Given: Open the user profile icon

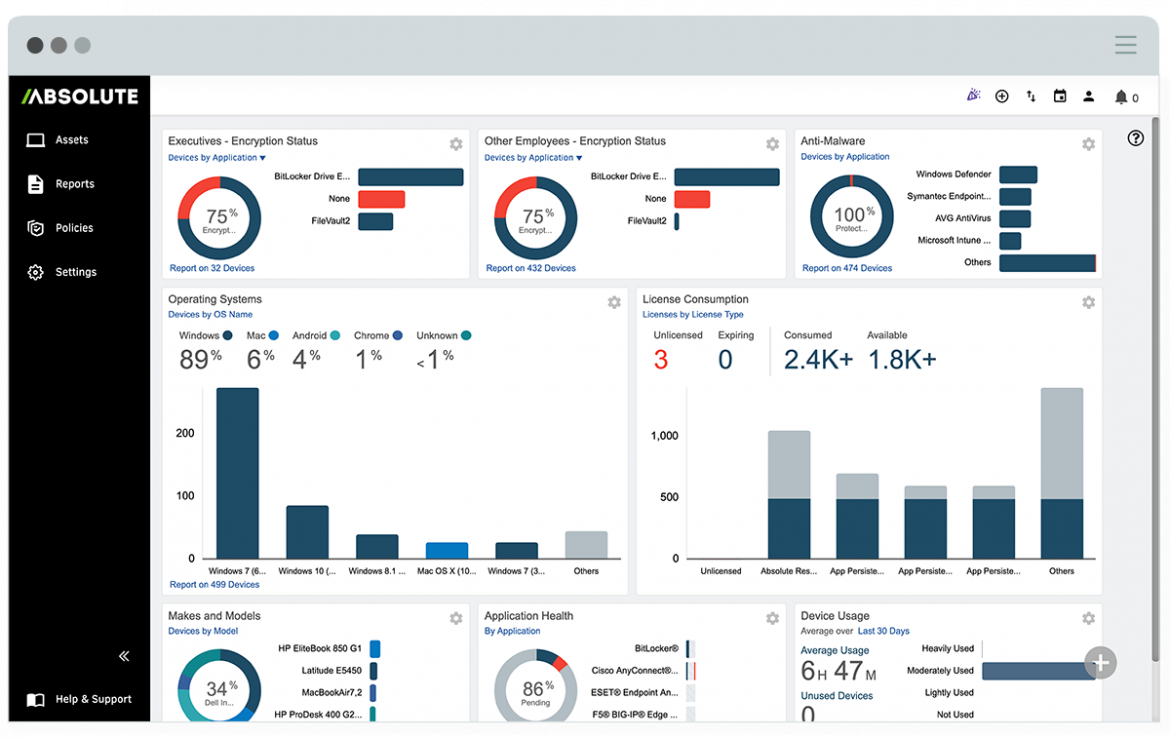Looking at the screenshot, I should pos(1089,96).
